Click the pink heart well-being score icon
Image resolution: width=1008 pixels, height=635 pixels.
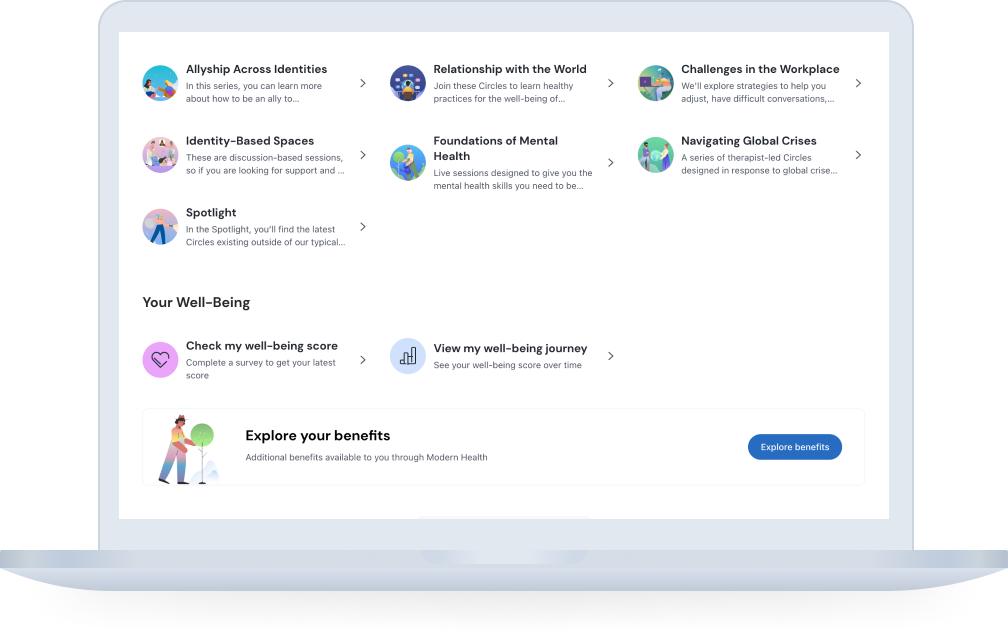pos(160,360)
